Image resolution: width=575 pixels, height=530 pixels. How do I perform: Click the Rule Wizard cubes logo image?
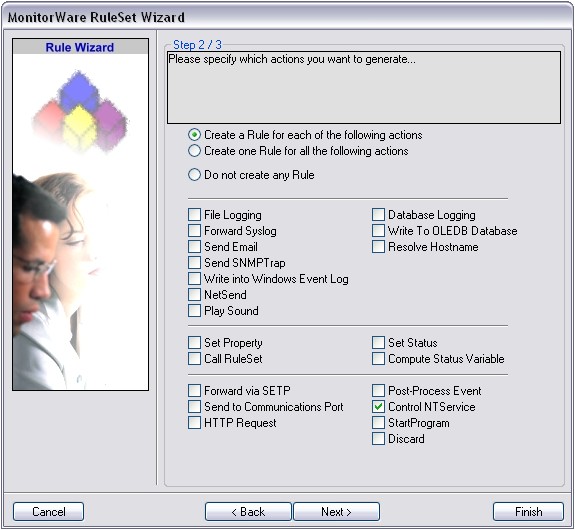pos(81,112)
